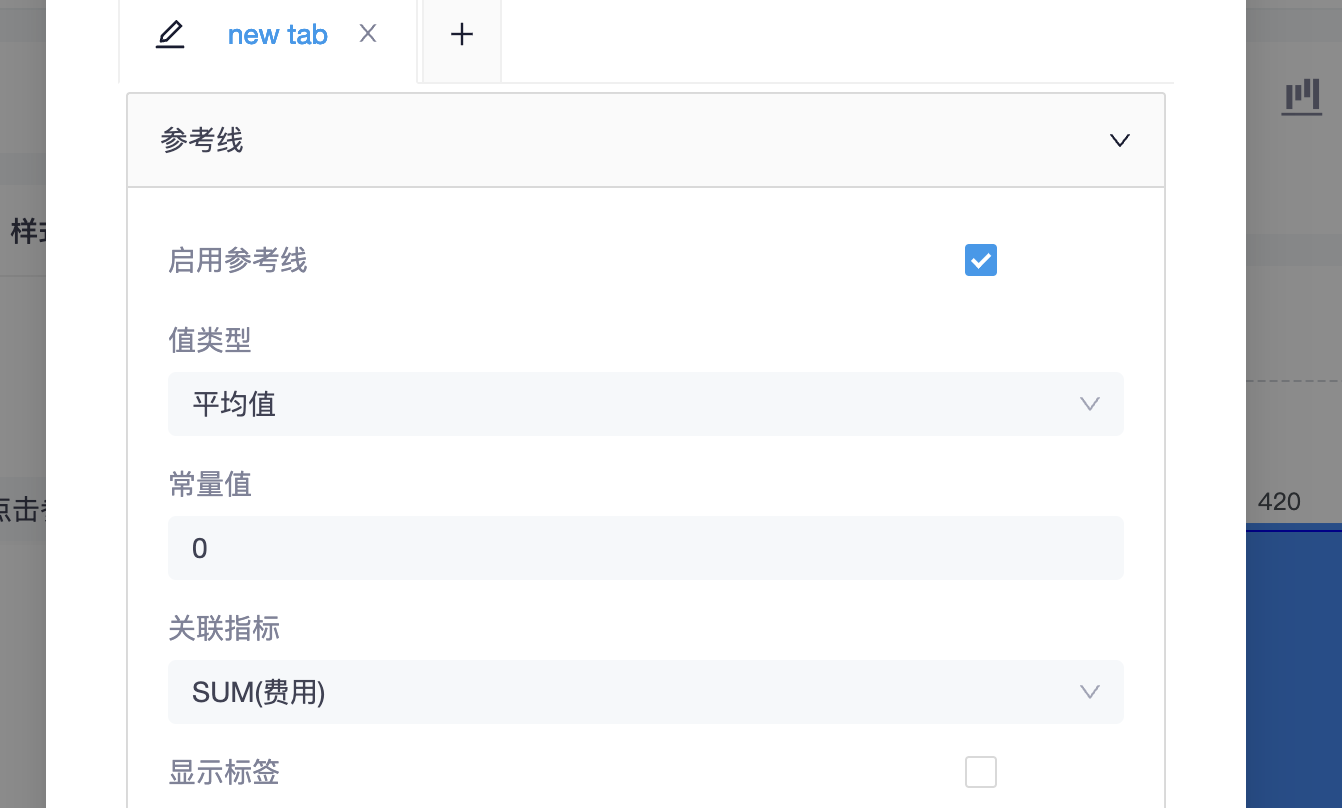1342x808 pixels.
Task: Click the 启用参考线 text label
Action: point(238,260)
